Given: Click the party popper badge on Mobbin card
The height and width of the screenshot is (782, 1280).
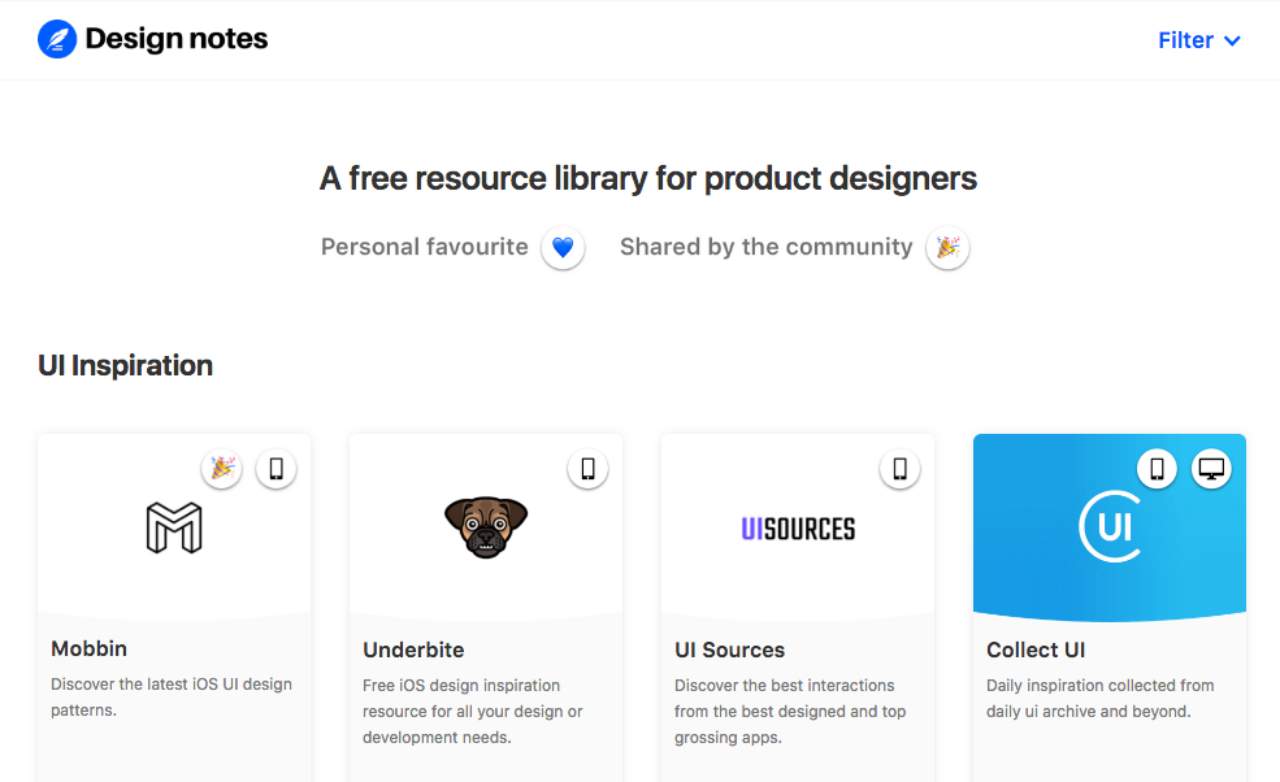Looking at the screenshot, I should 221,468.
